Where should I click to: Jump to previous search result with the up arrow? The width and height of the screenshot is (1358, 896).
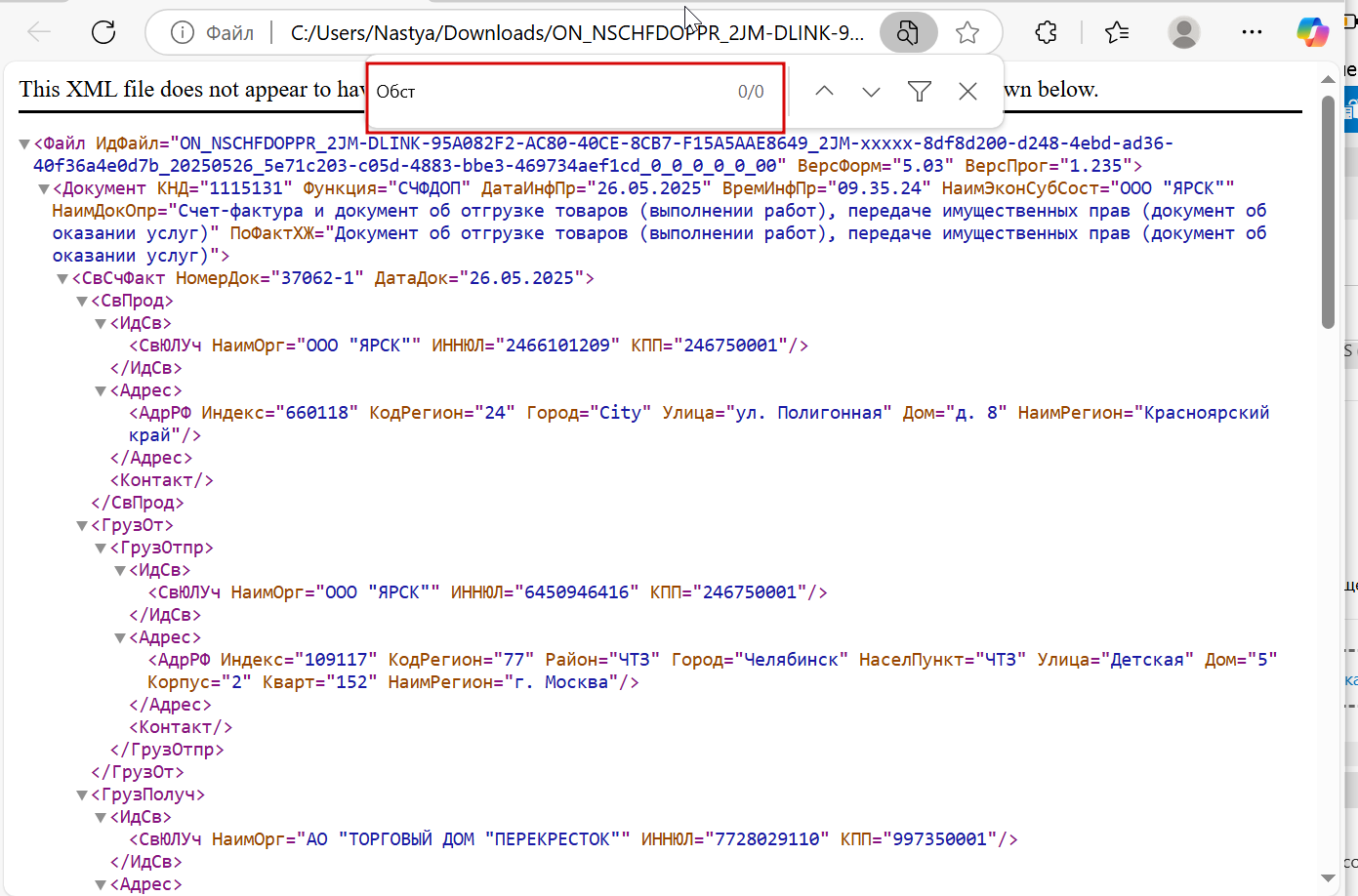tap(824, 91)
